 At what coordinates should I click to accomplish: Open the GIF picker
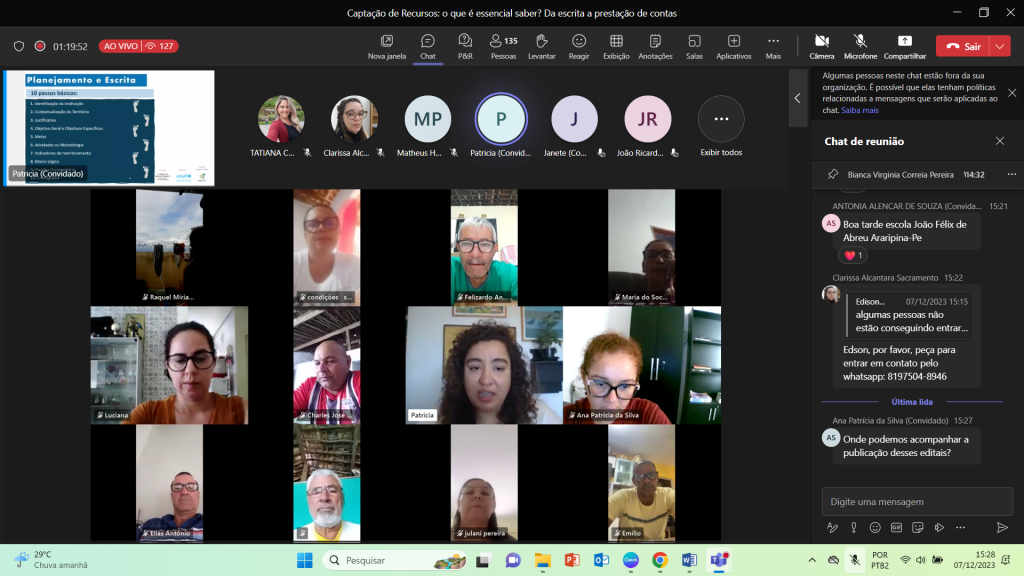click(x=896, y=528)
